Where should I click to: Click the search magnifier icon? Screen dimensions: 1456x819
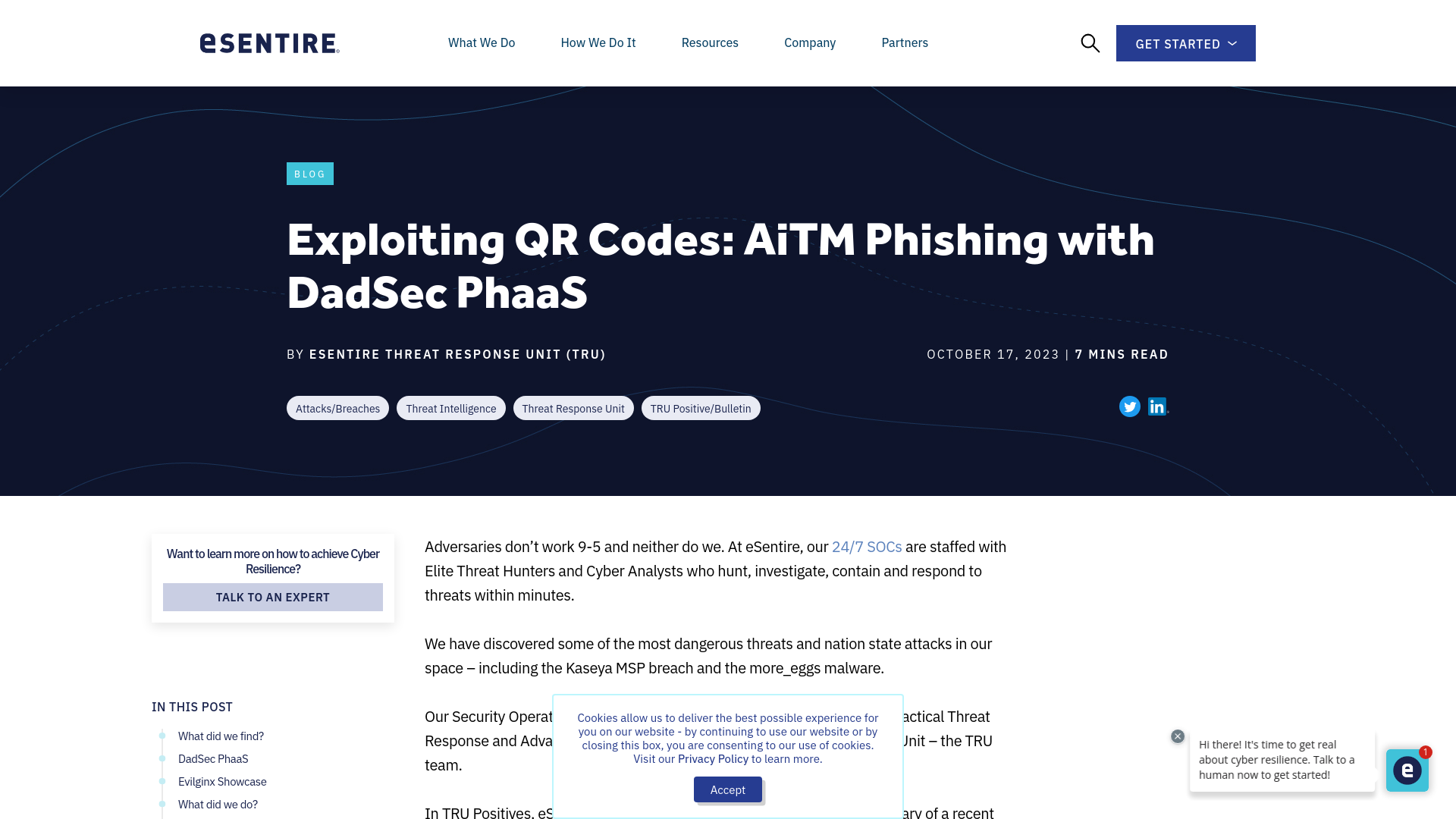coord(1090,43)
